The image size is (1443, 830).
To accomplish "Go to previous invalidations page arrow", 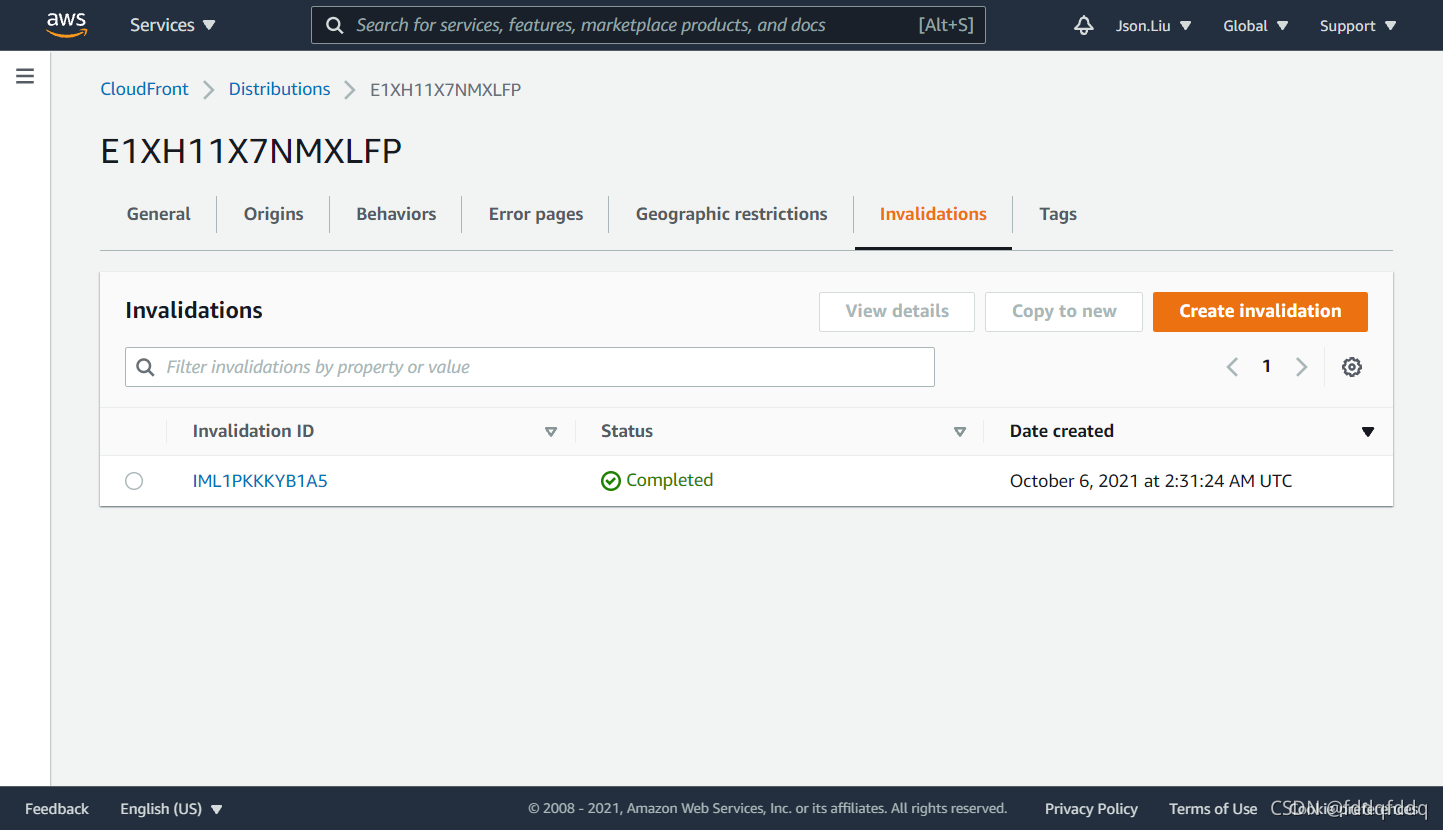I will coord(1232,367).
